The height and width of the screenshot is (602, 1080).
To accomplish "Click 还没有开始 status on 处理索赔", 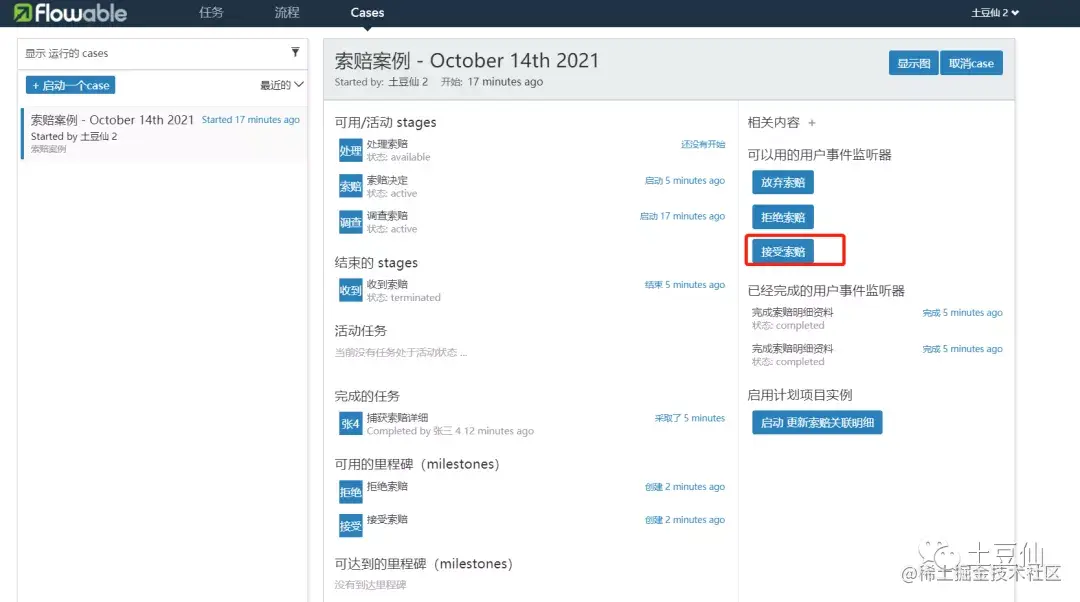I will click(x=703, y=144).
